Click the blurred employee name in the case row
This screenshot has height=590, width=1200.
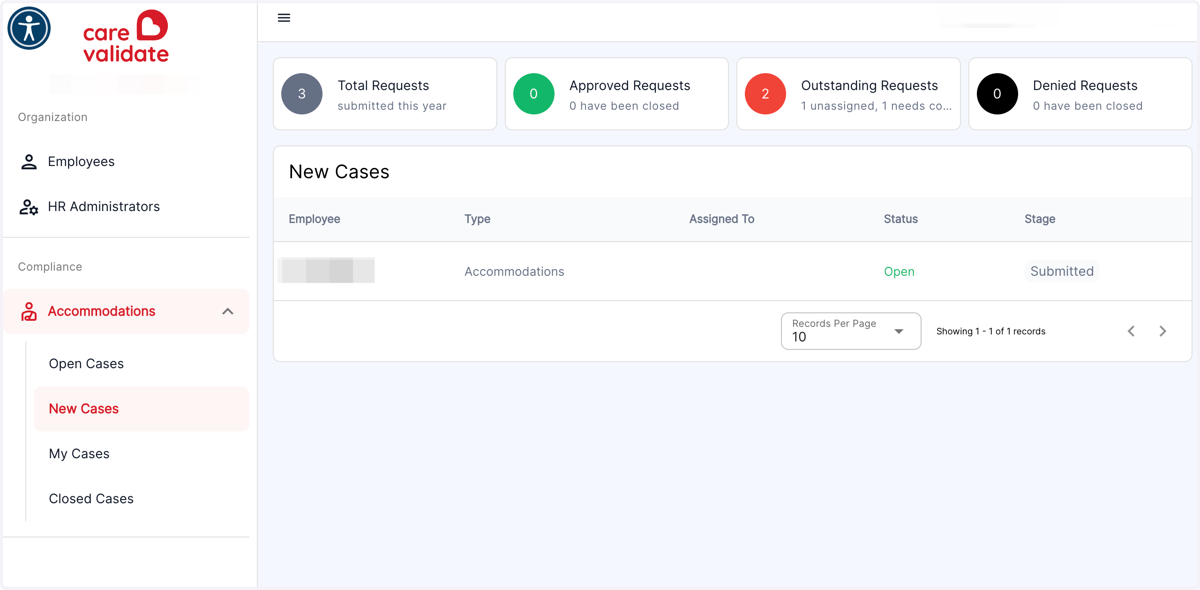click(327, 270)
